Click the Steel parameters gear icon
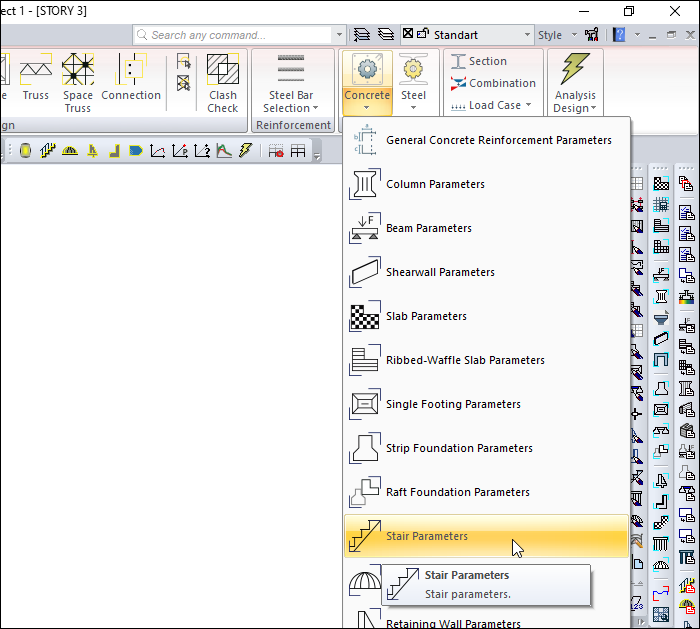 coord(413,70)
